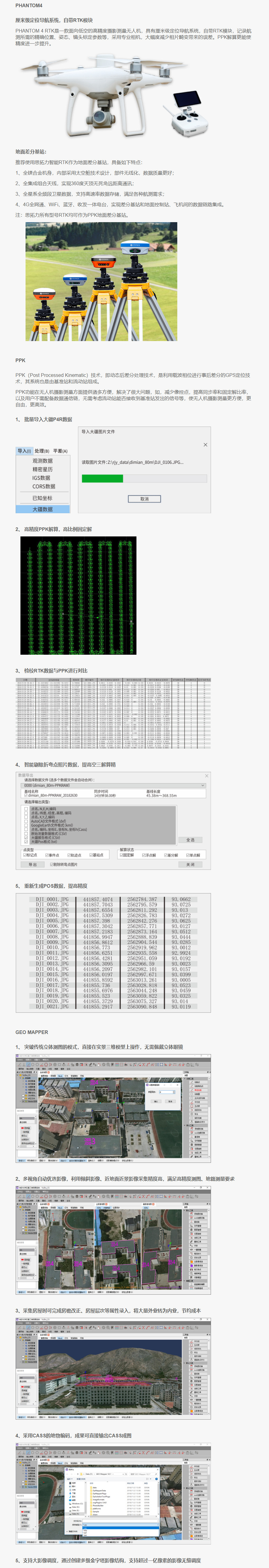269x1568 pixels.
Task: Click the green PPK flight-track plot image
Action: click(x=78, y=595)
